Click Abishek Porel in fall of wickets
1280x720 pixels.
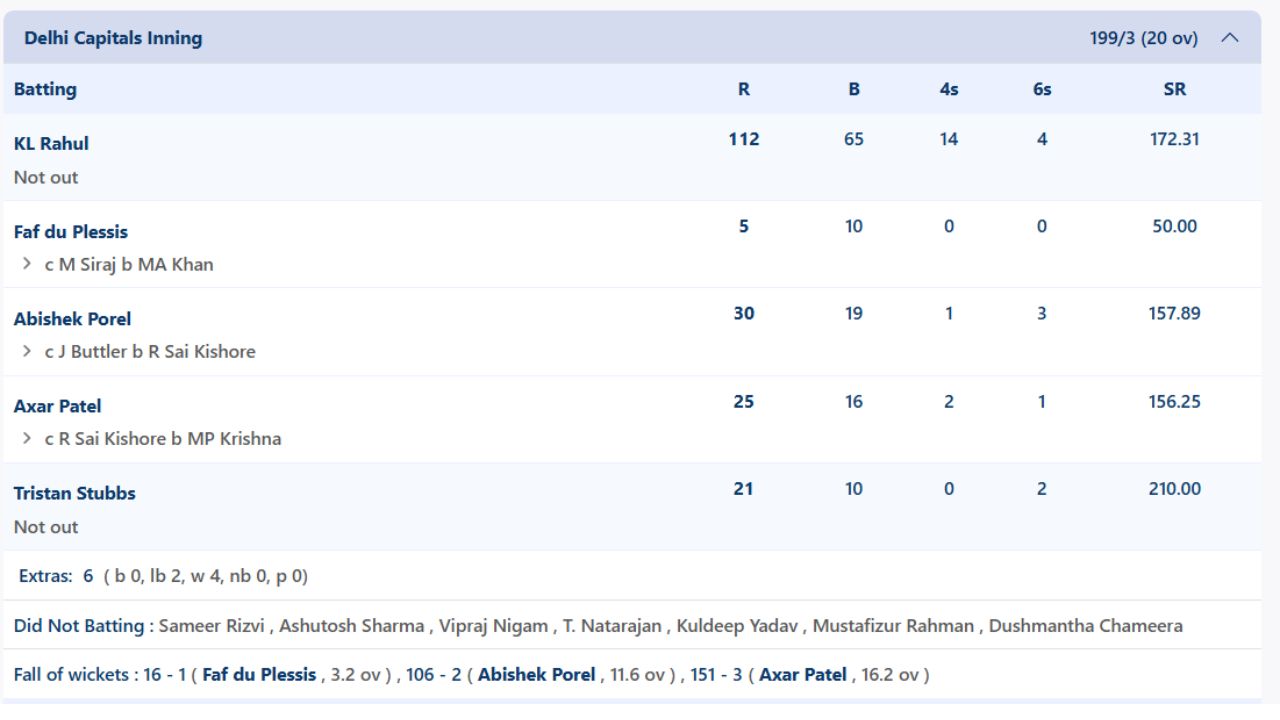pos(536,675)
